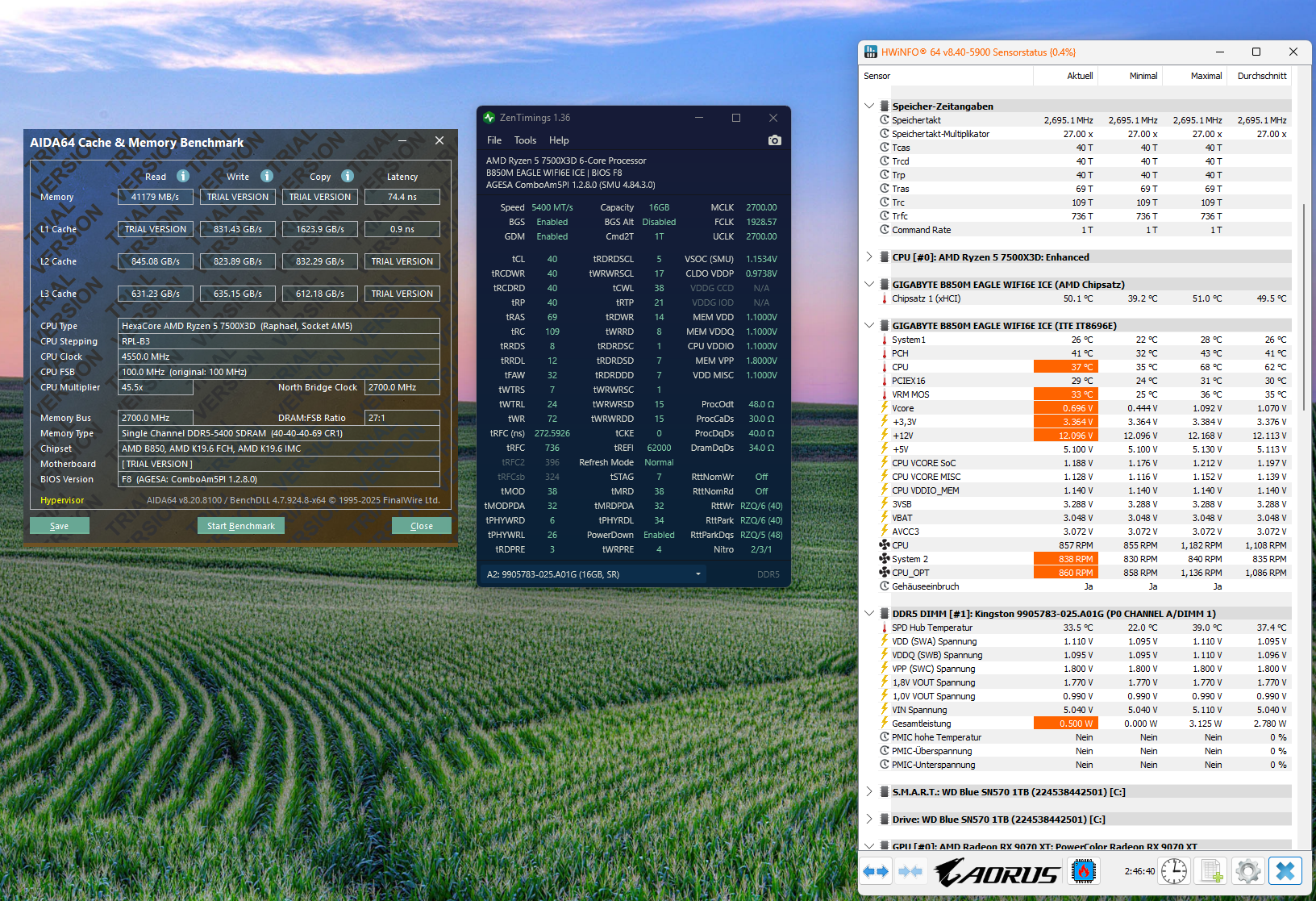Click Start Benchmark in AIDA64
The width and height of the screenshot is (1316, 901).
point(240,526)
